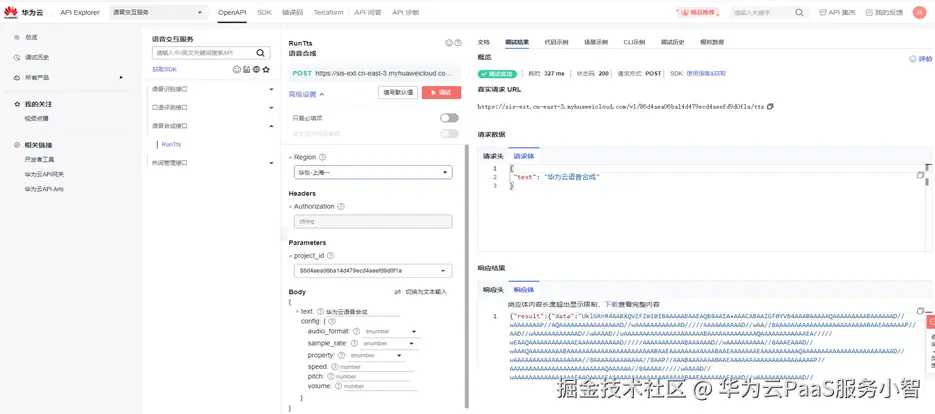Open the property dropdown
935x414 pixels.
click(x=377, y=356)
